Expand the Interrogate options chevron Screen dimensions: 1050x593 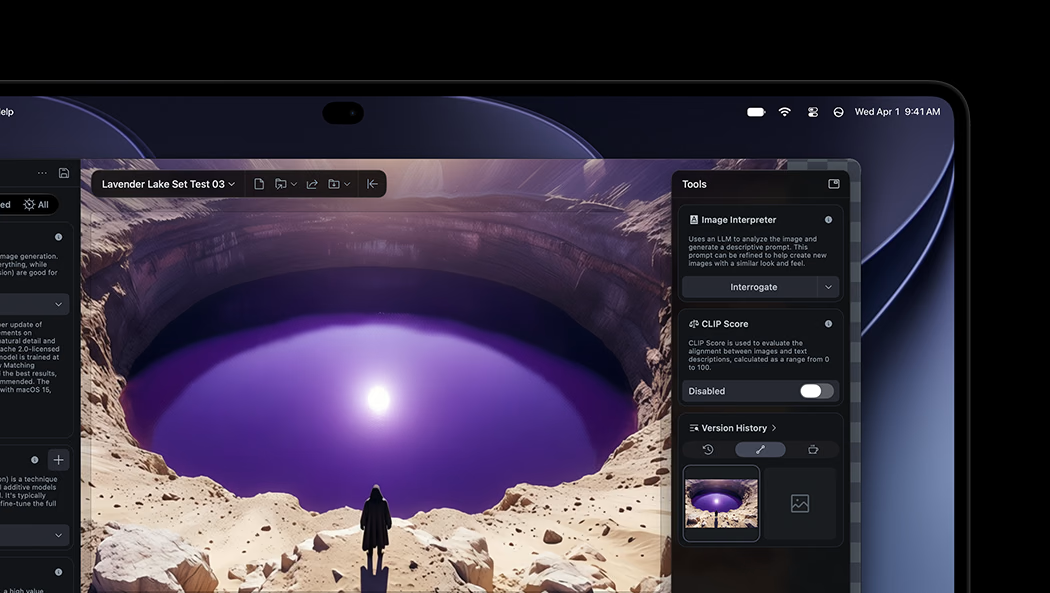coord(828,287)
